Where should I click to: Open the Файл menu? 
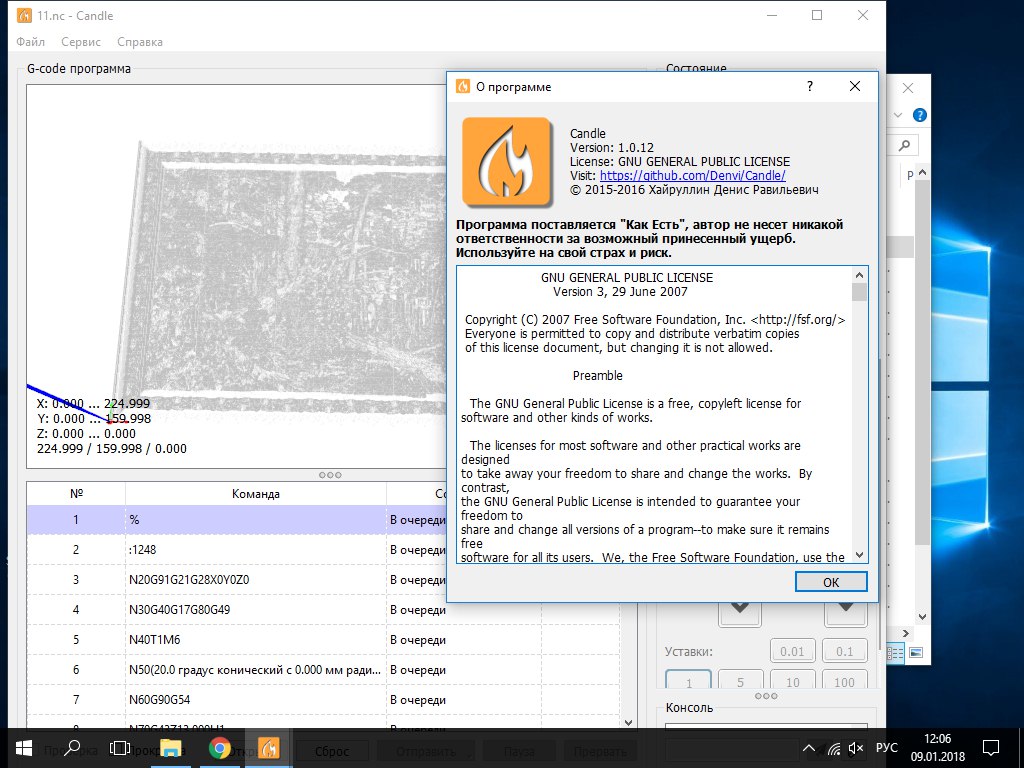[31, 42]
